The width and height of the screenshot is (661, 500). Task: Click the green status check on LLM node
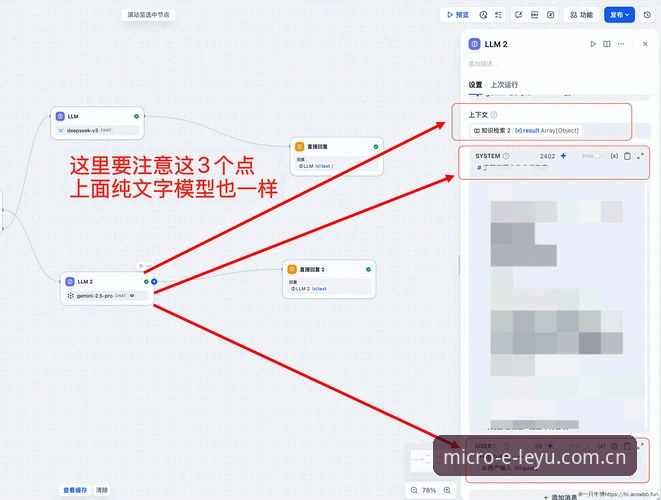pos(137,116)
